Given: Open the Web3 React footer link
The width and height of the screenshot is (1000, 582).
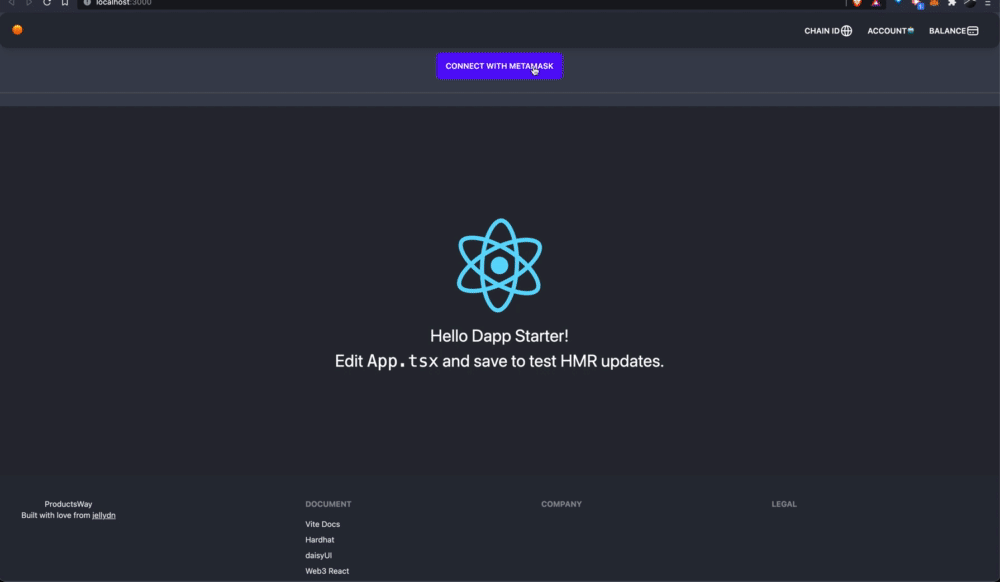Looking at the screenshot, I should coord(327,571).
